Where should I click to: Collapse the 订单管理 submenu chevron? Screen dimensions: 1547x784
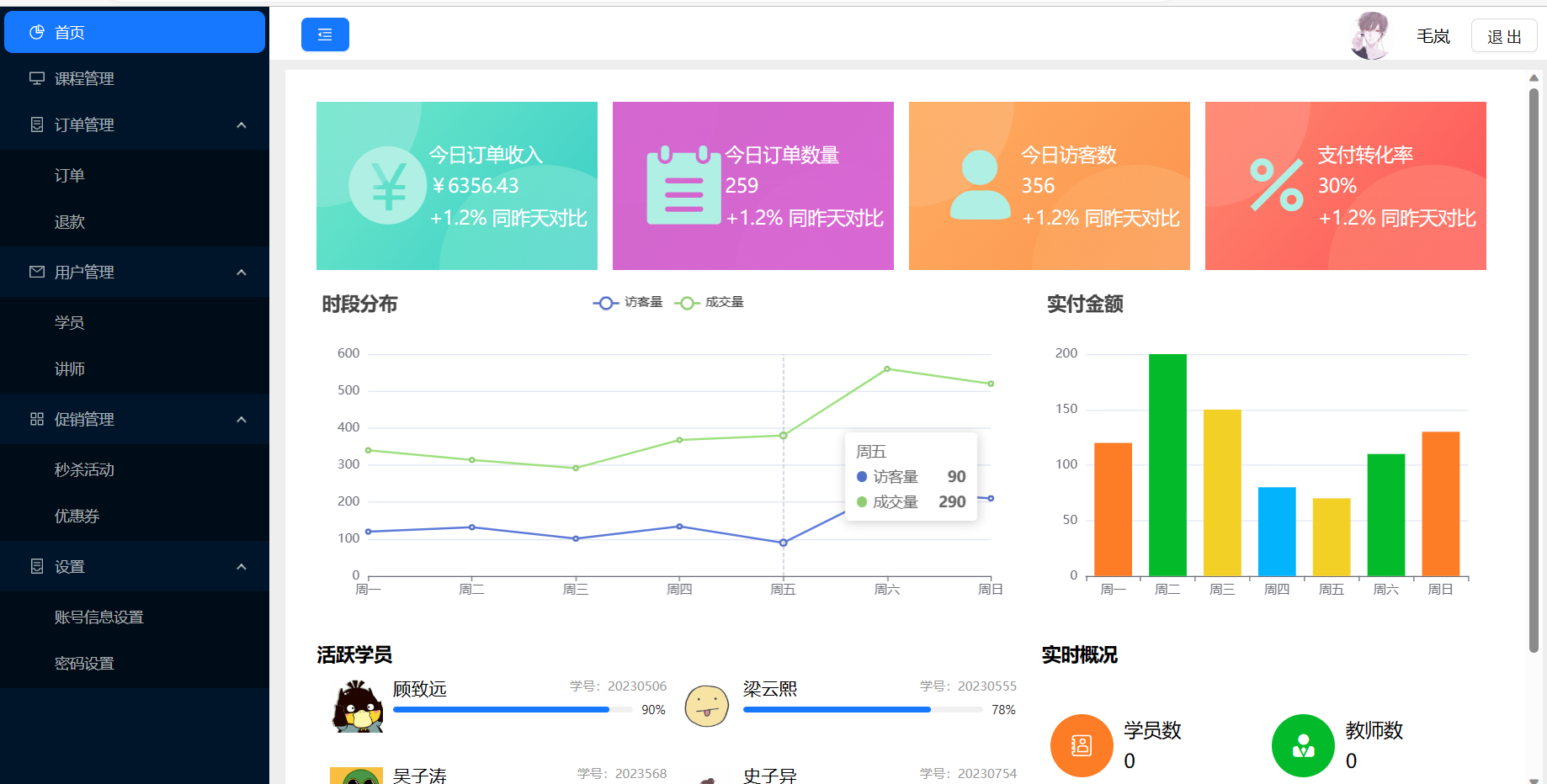(242, 124)
